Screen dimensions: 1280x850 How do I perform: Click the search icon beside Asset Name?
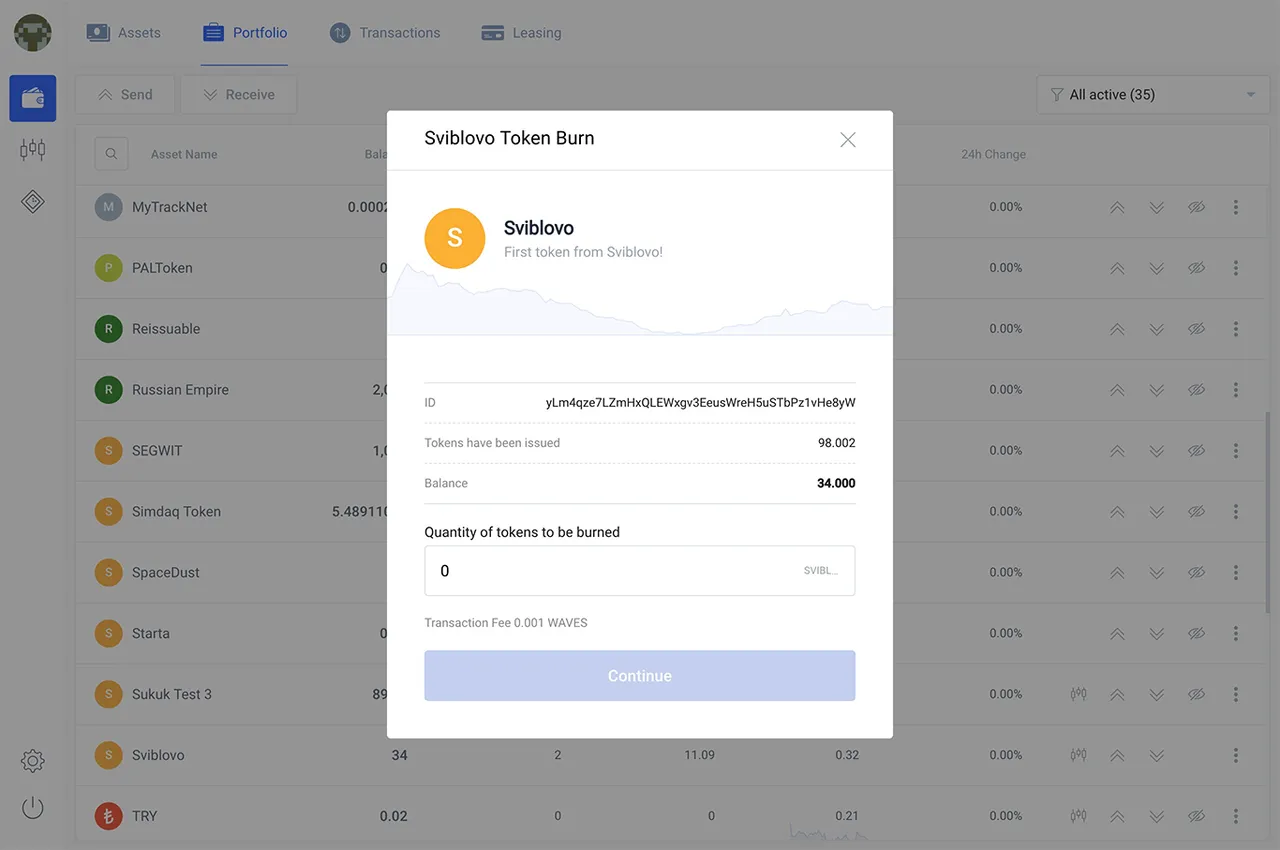pyautogui.click(x=111, y=154)
